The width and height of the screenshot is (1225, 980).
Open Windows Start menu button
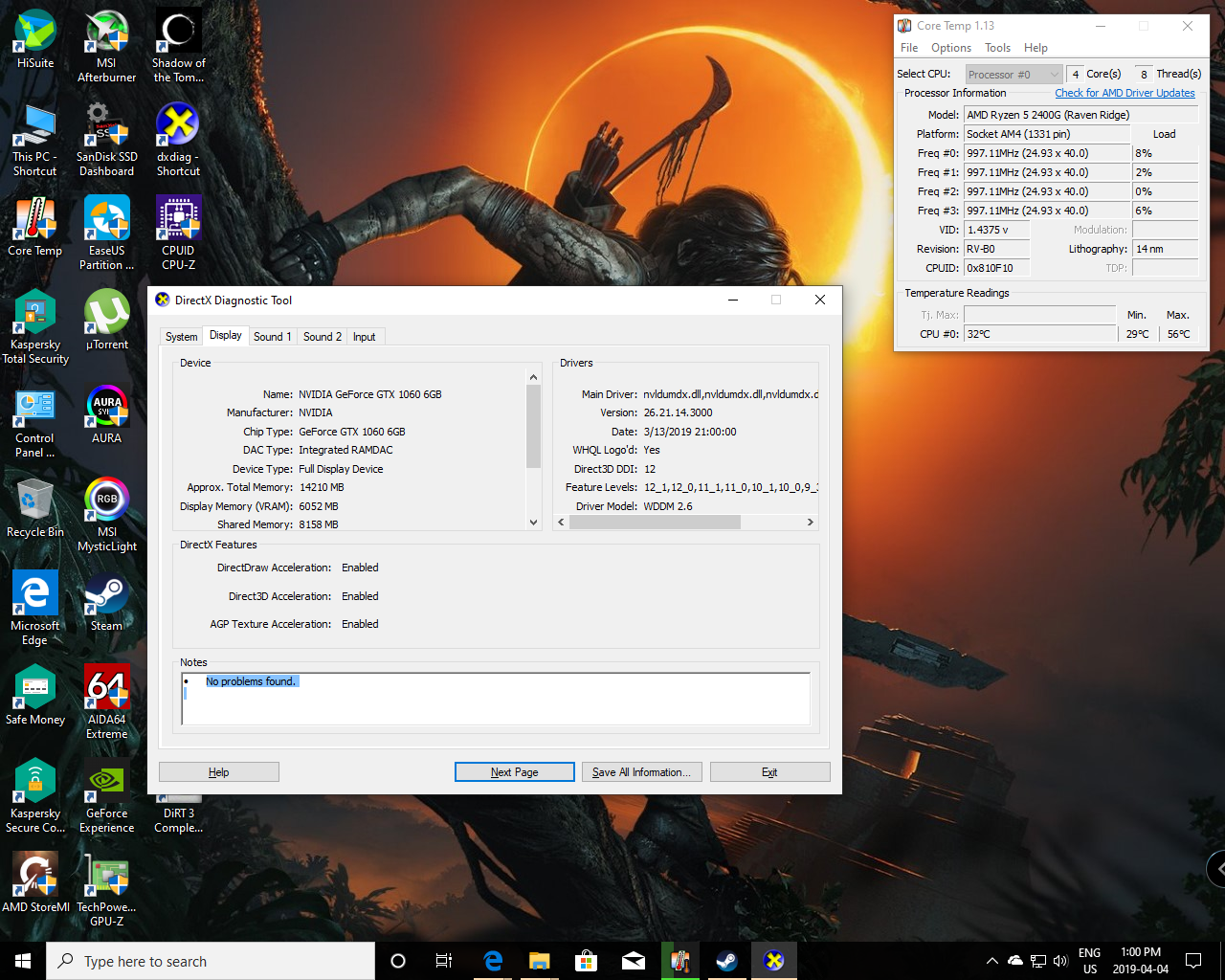pos(23,961)
